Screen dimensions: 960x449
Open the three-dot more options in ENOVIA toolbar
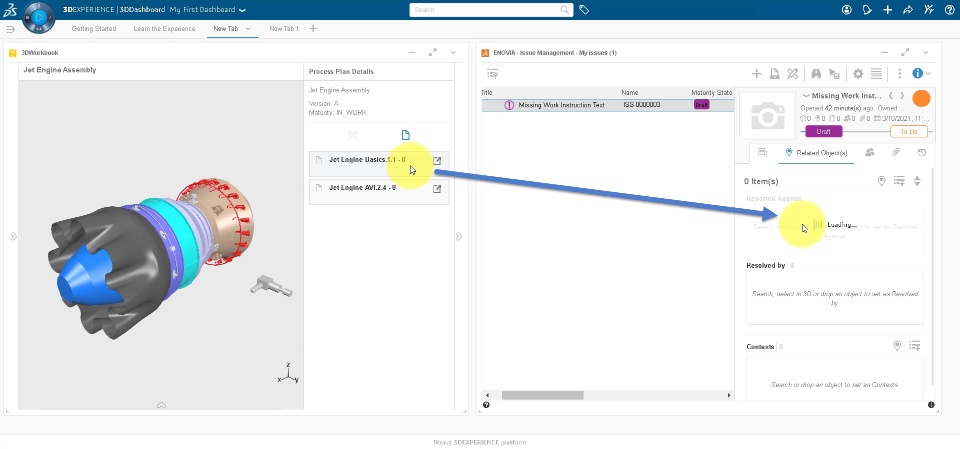coord(899,74)
